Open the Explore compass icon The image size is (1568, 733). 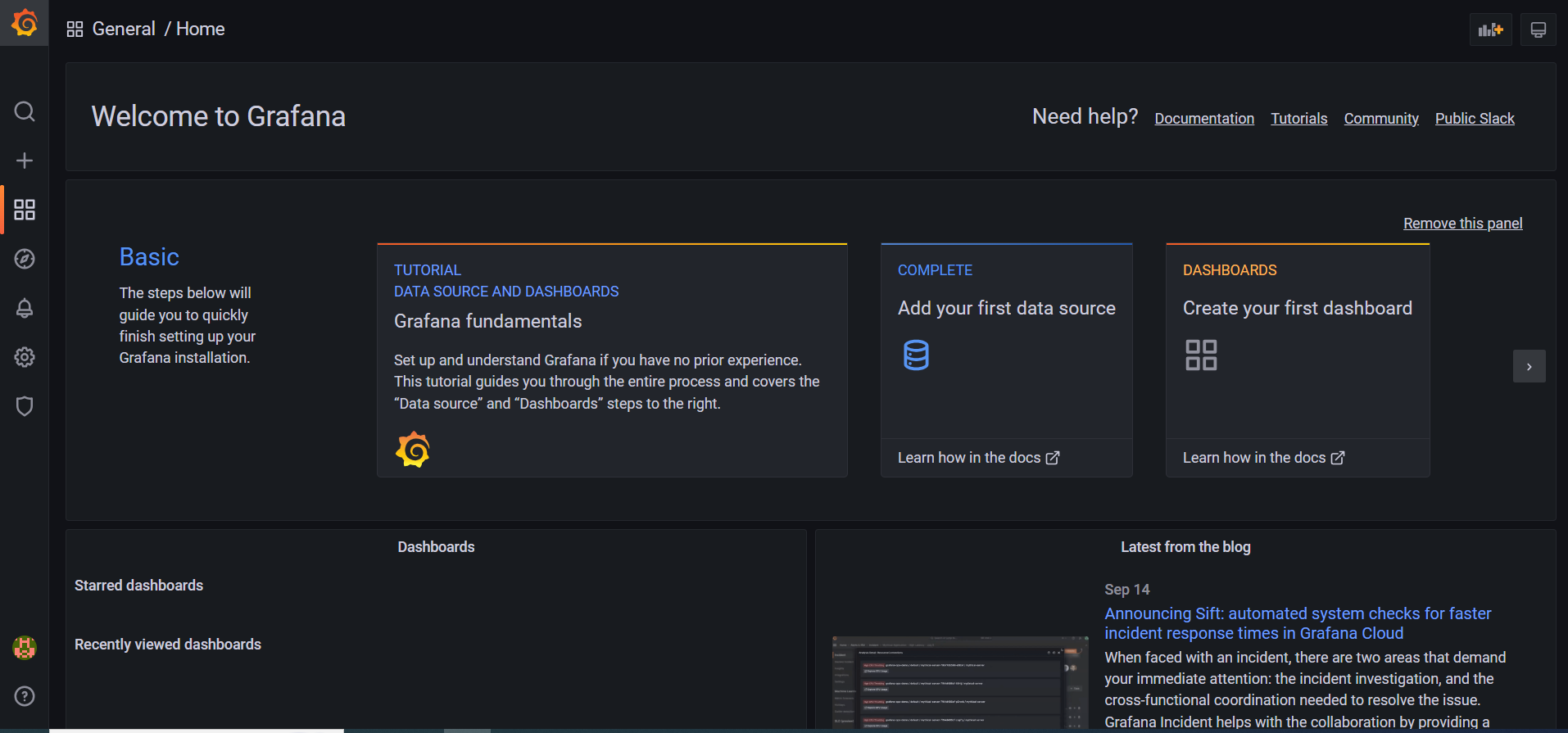pos(25,259)
